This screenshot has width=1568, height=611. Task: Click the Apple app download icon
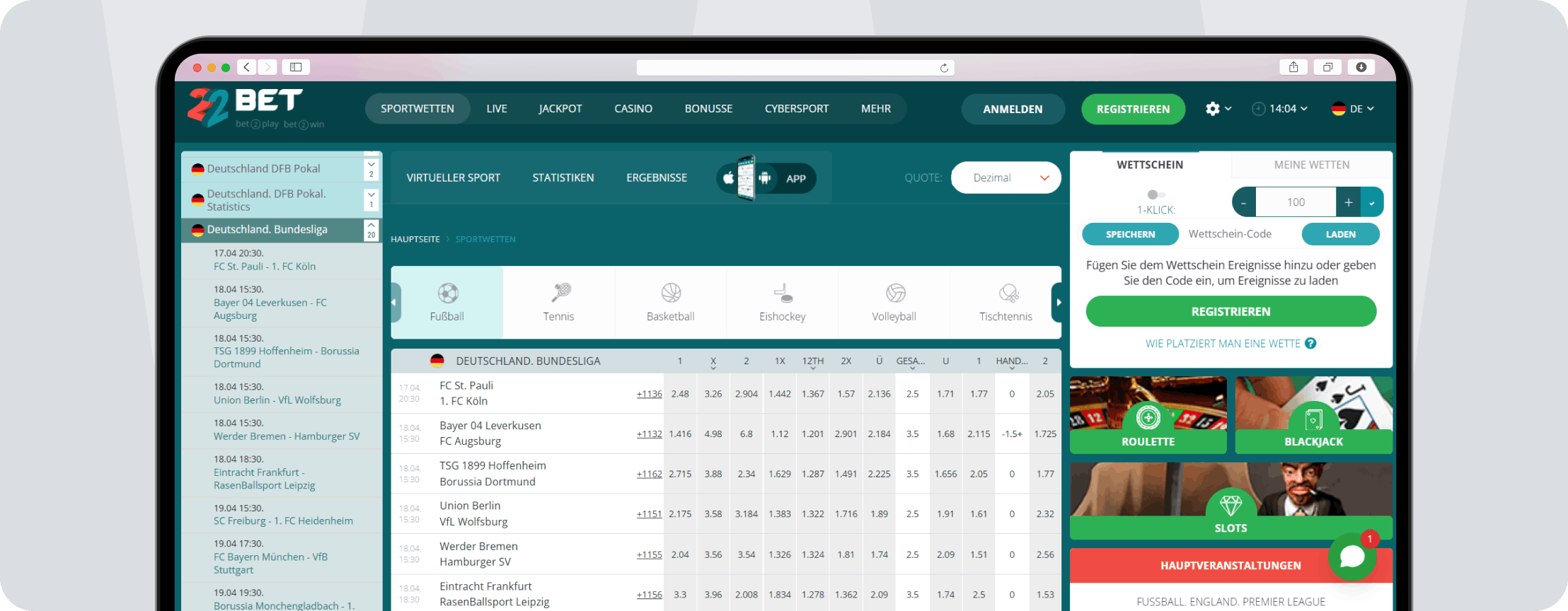[728, 178]
